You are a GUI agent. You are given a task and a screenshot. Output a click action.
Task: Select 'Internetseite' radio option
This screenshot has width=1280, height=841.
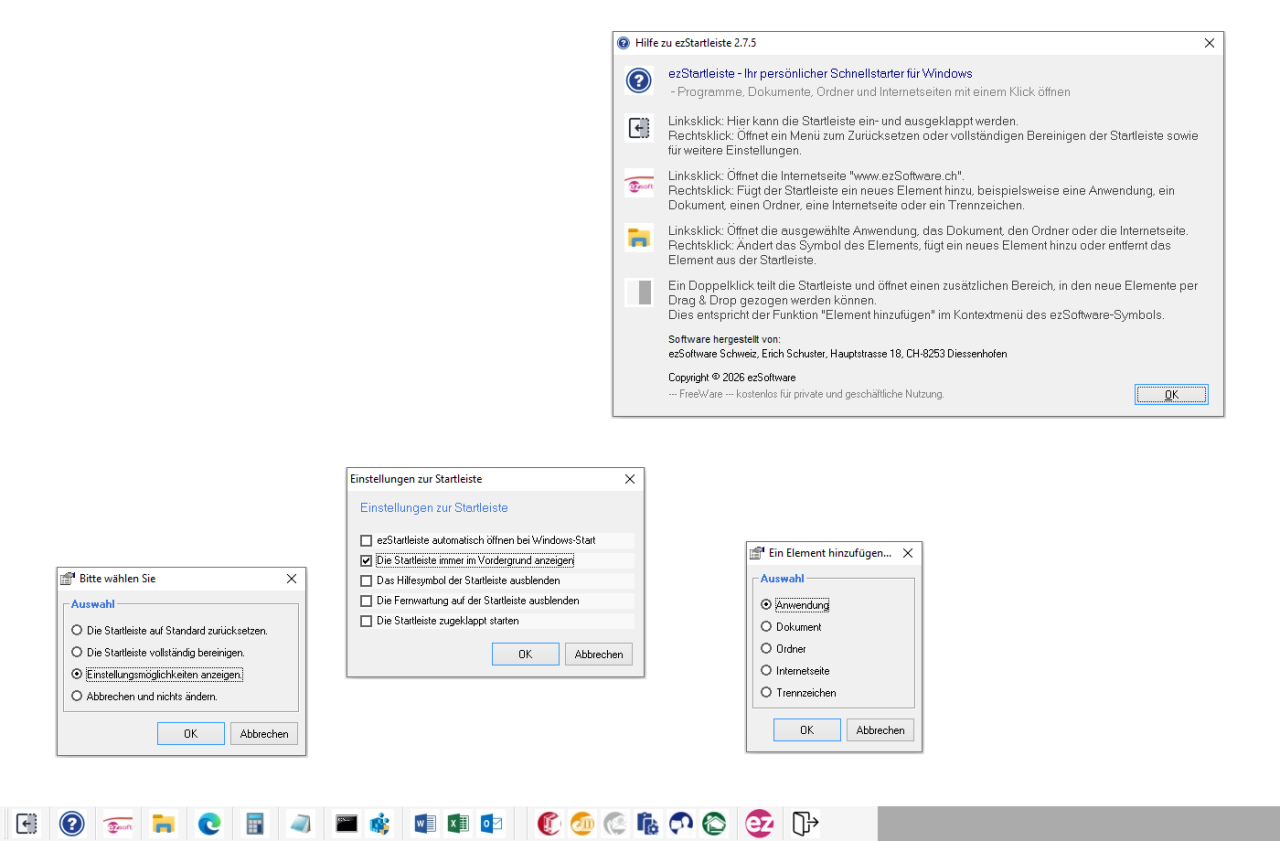click(x=795, y=671)
